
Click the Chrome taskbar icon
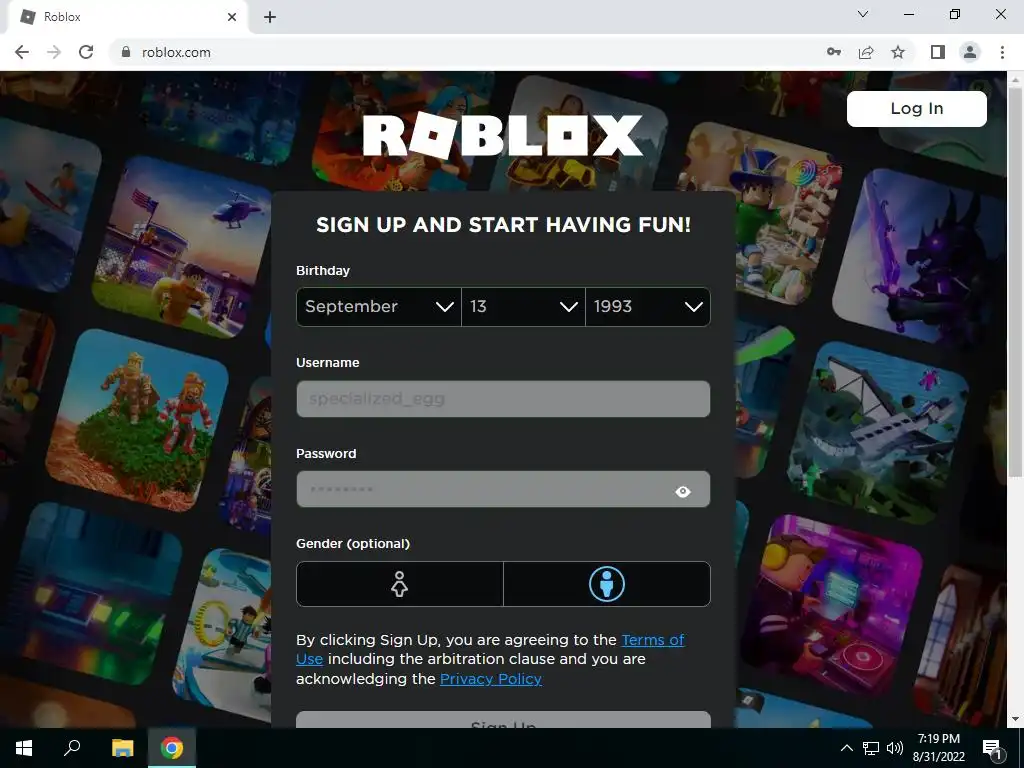(x=172, y=748)
